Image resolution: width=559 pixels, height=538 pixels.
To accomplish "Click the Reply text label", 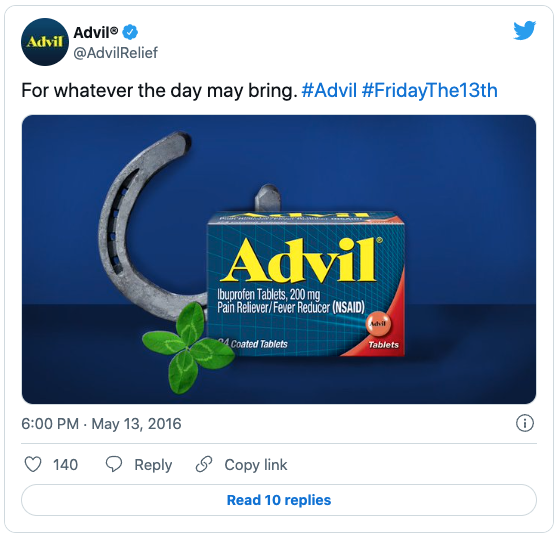I will click(153, 465).
